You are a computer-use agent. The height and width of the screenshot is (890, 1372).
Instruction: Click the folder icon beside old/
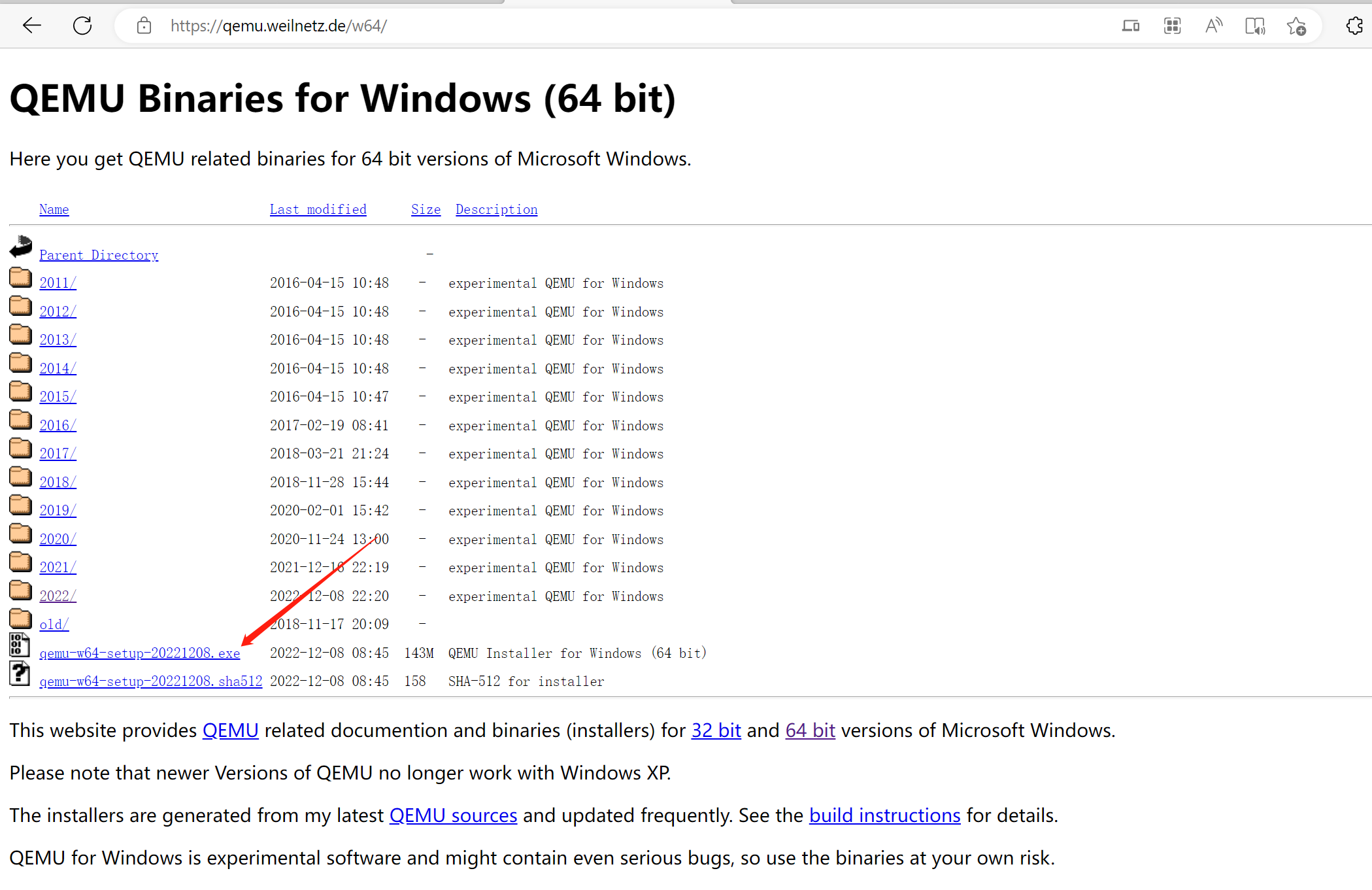20,619
